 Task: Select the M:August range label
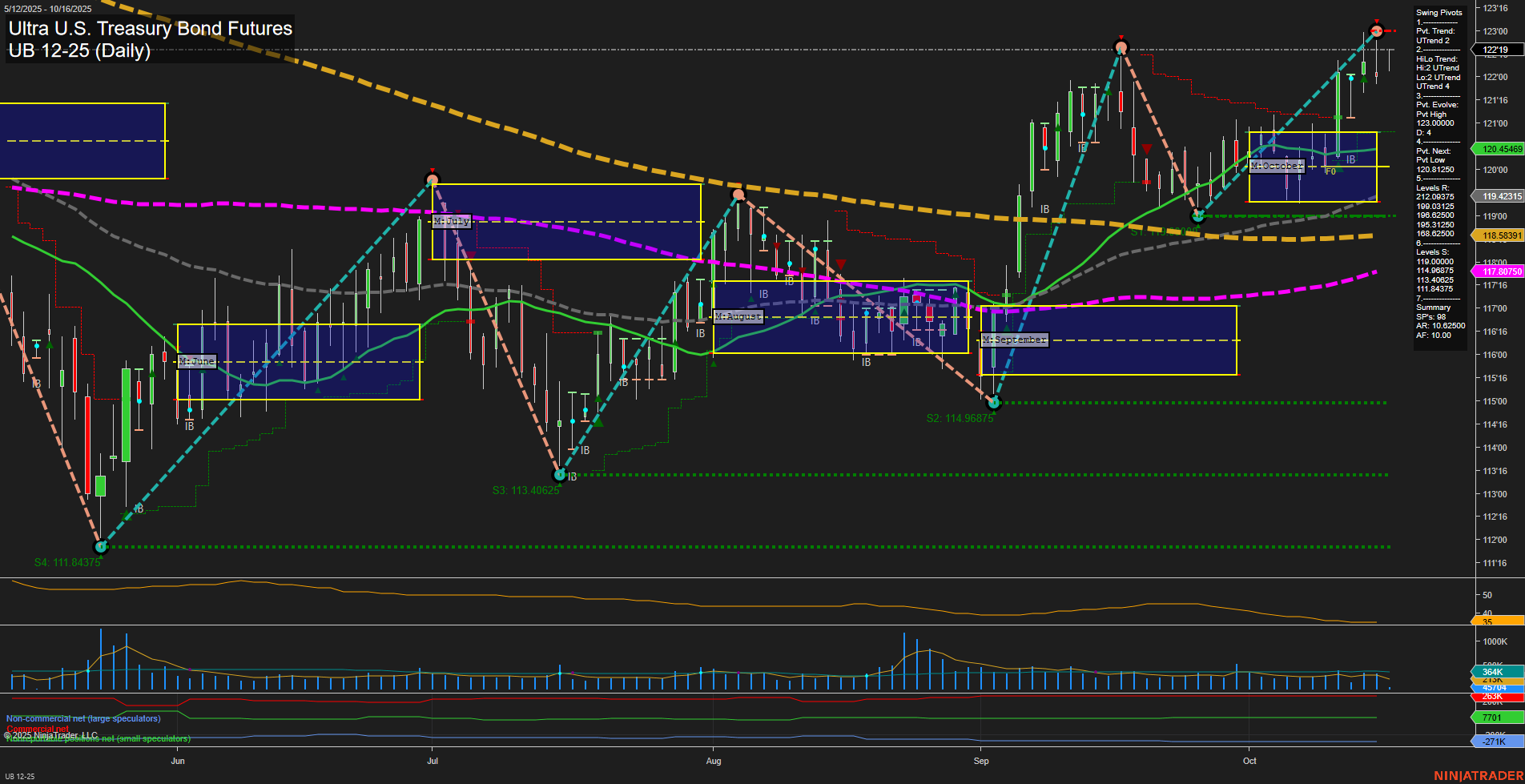click(x=738, y=316)
